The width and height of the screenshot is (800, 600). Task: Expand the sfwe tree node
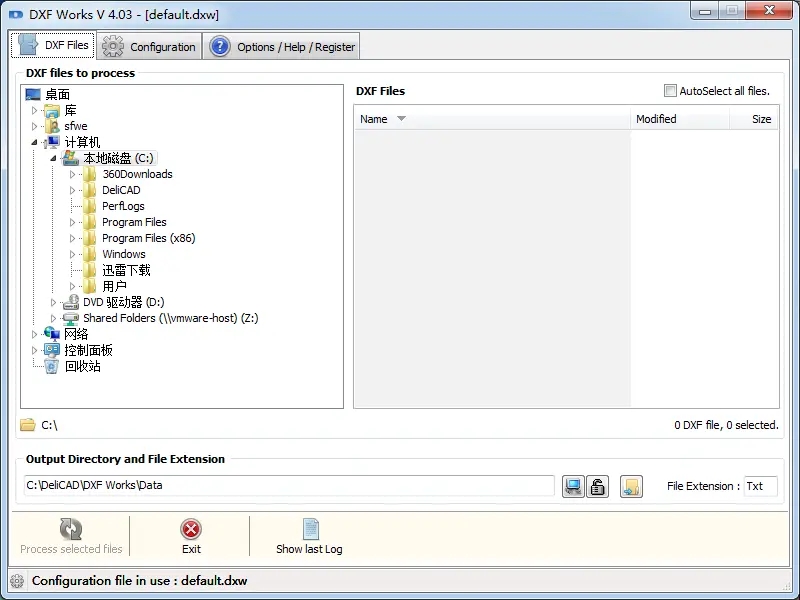coord(34,126)
